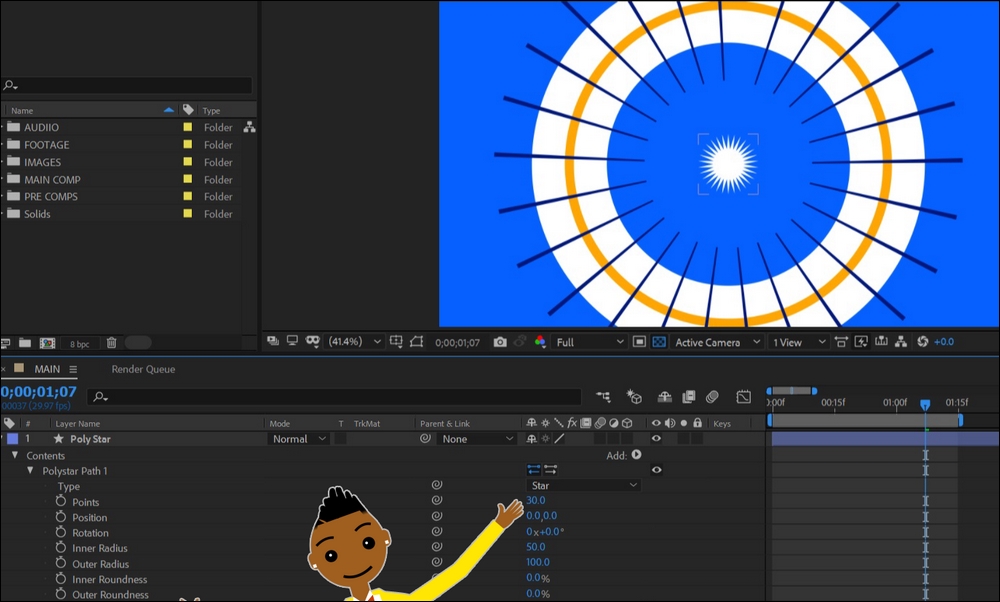Viewport: 1000px width, 602px height.
Task: Toggle the Points stopwatch
Action: (x=61, y=501)
